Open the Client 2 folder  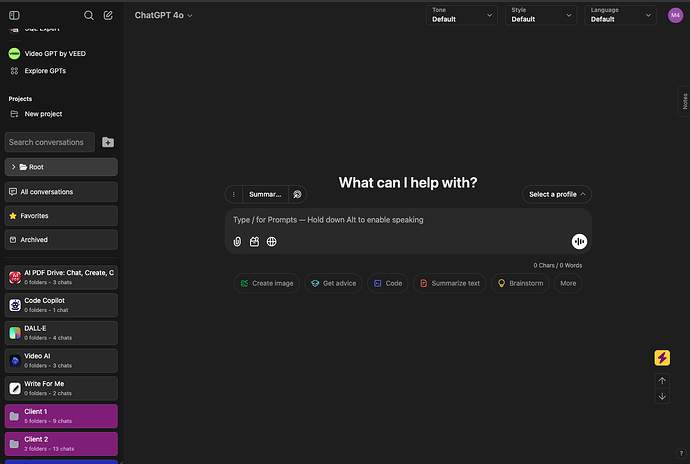click(61, 443)
